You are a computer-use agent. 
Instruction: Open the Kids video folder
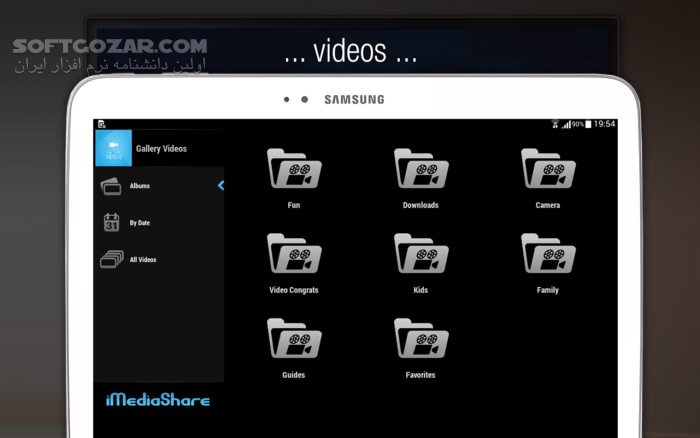tap(420, 254)
